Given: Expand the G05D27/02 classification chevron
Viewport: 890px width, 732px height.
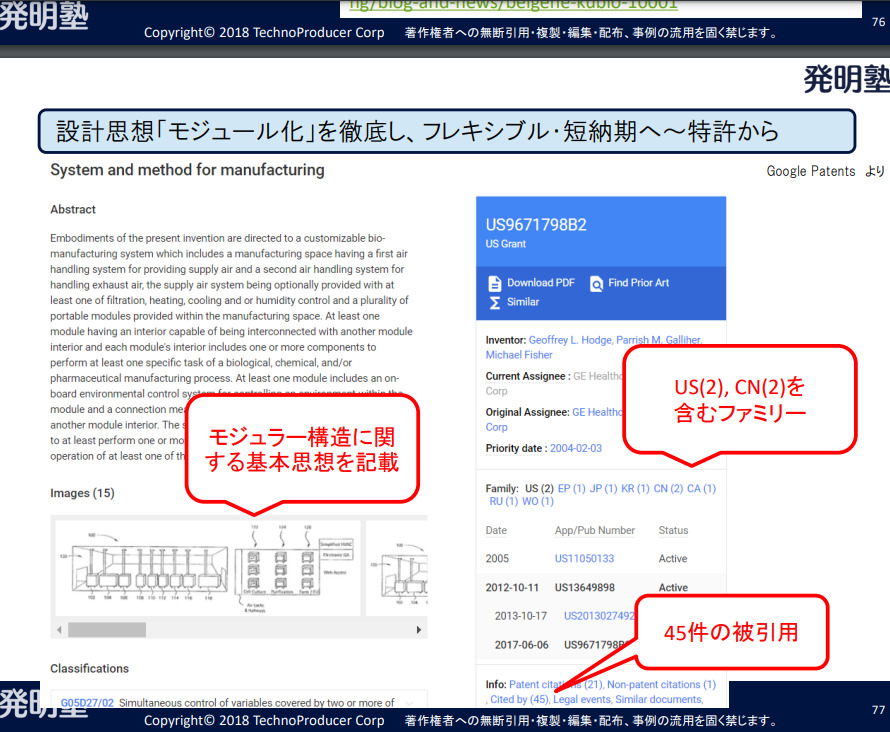Looking at the screenshot, I should pos(410,703).
